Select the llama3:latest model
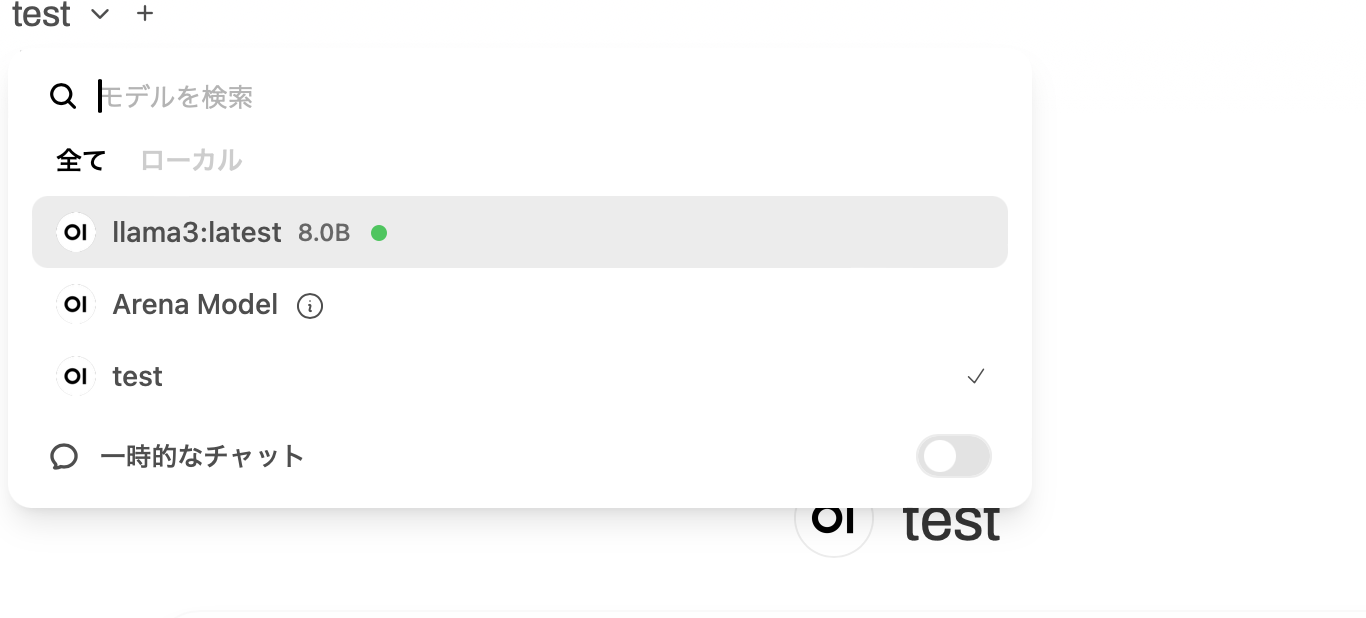This screenshot has height=618, width=1366. 197,233
